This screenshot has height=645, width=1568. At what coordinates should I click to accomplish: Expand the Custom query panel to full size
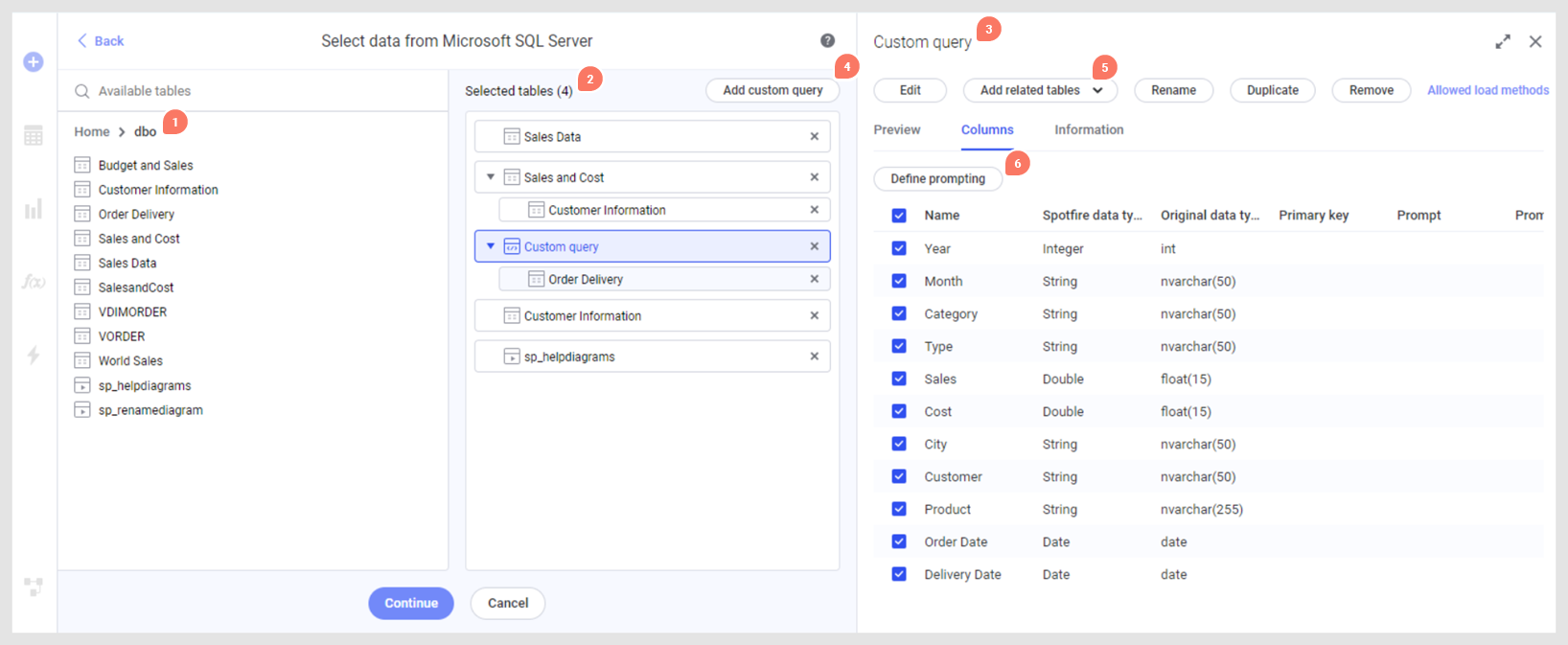pyautogui.click(x=1503, y=42)
